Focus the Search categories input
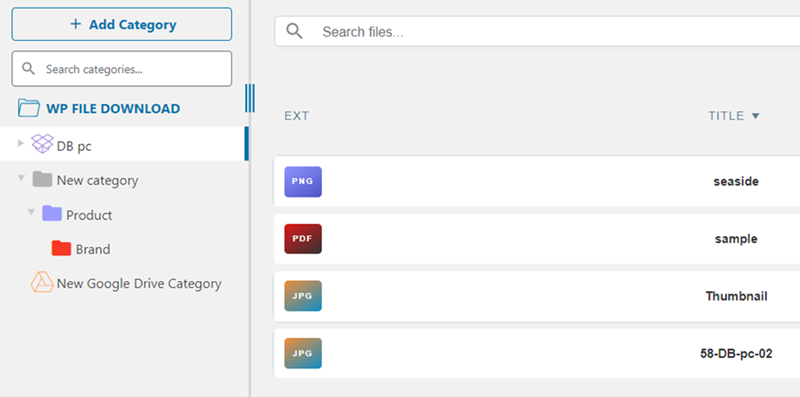The height and width of the screenshot is (397, 800). click(x=121, y=69)
